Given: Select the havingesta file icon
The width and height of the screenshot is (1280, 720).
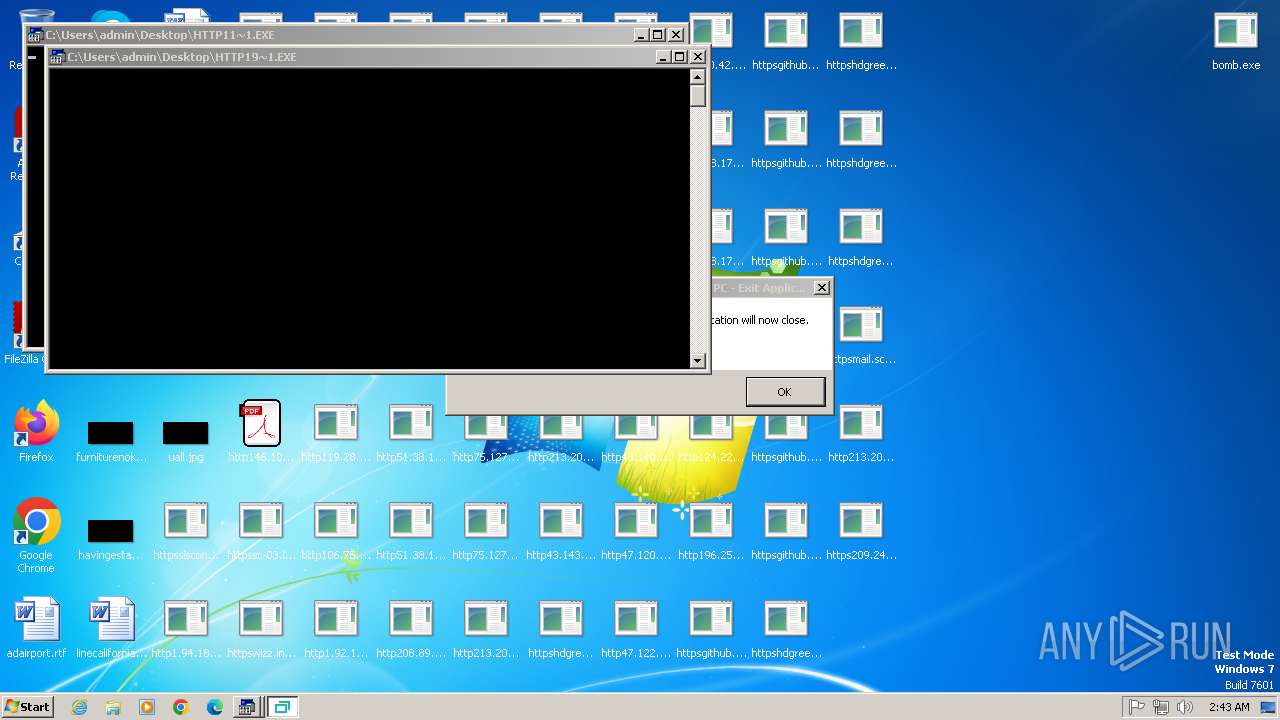Looking at the screenshot, I should (111, 539).
